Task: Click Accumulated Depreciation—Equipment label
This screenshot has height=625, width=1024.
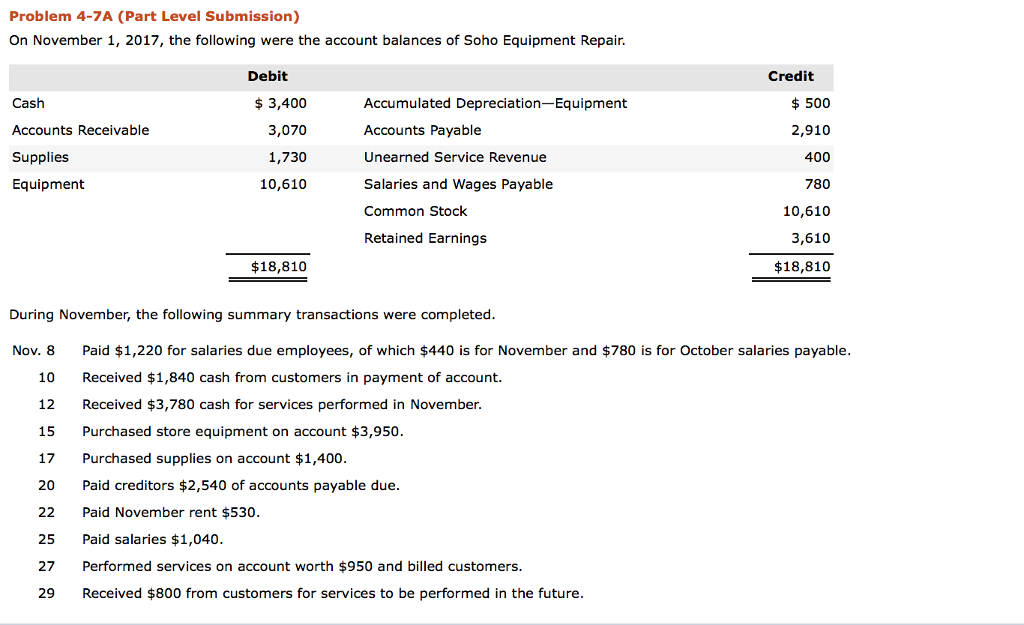Action: pos(495,103)
